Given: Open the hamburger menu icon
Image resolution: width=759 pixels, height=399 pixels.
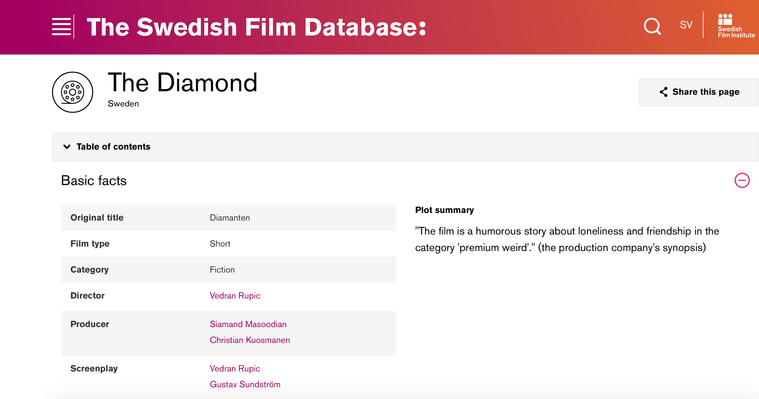Looking at the screenshot, I should click(61, 27).
